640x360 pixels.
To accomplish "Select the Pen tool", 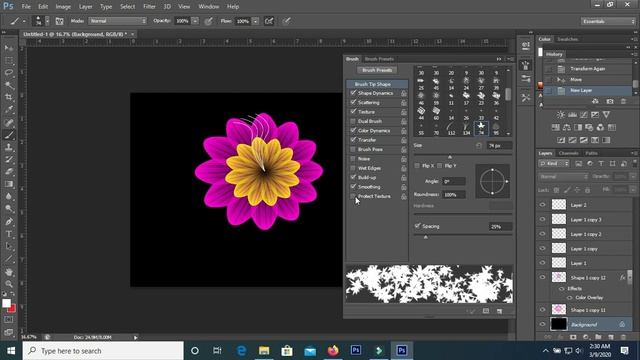I will click(x=9, y=222).
